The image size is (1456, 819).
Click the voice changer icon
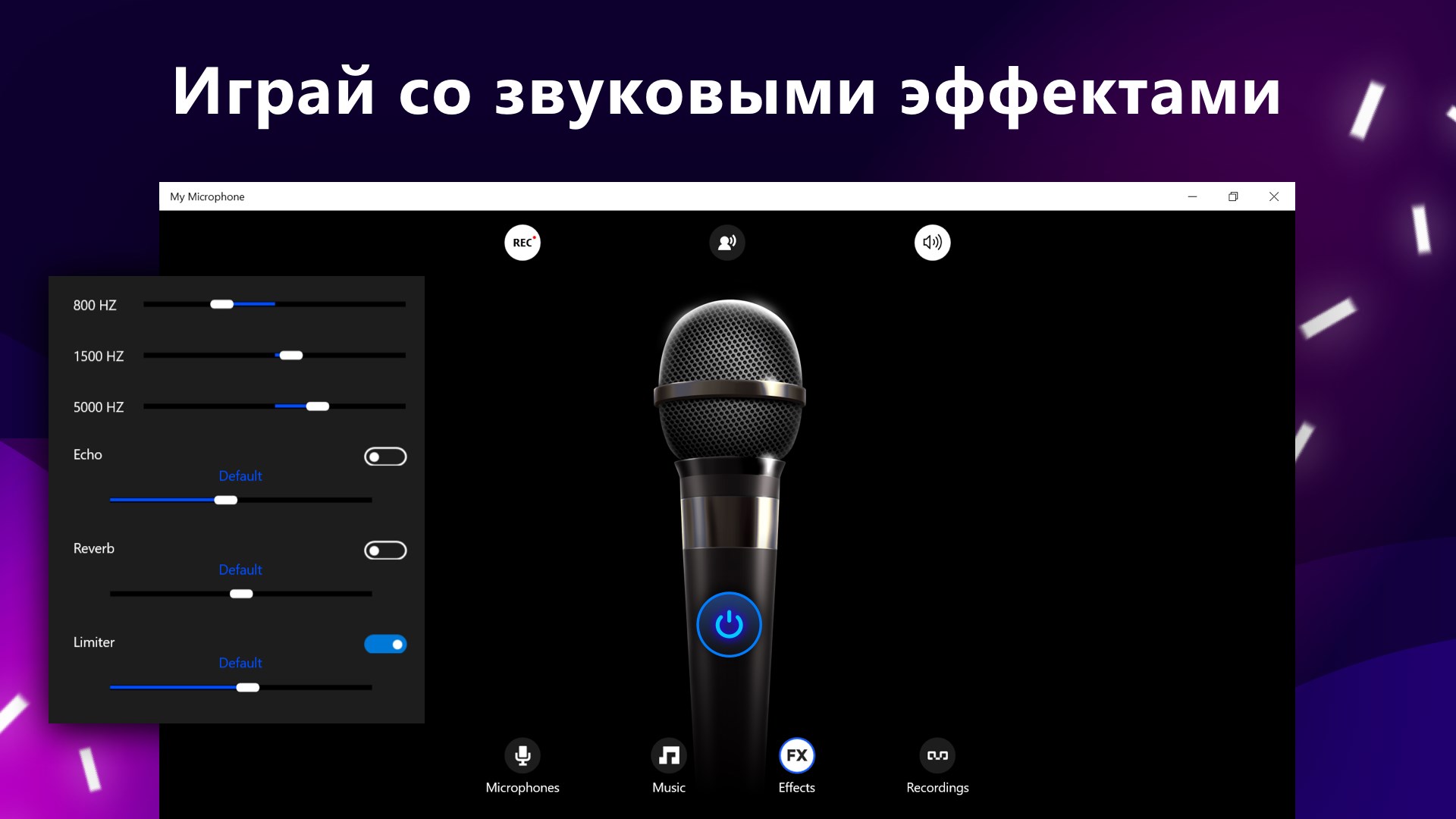coord(727,242)
